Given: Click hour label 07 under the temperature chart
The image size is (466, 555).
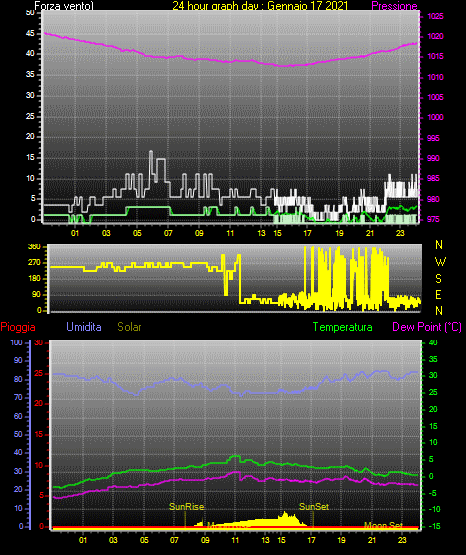Looking at the screenshot, I should point(174,540).
